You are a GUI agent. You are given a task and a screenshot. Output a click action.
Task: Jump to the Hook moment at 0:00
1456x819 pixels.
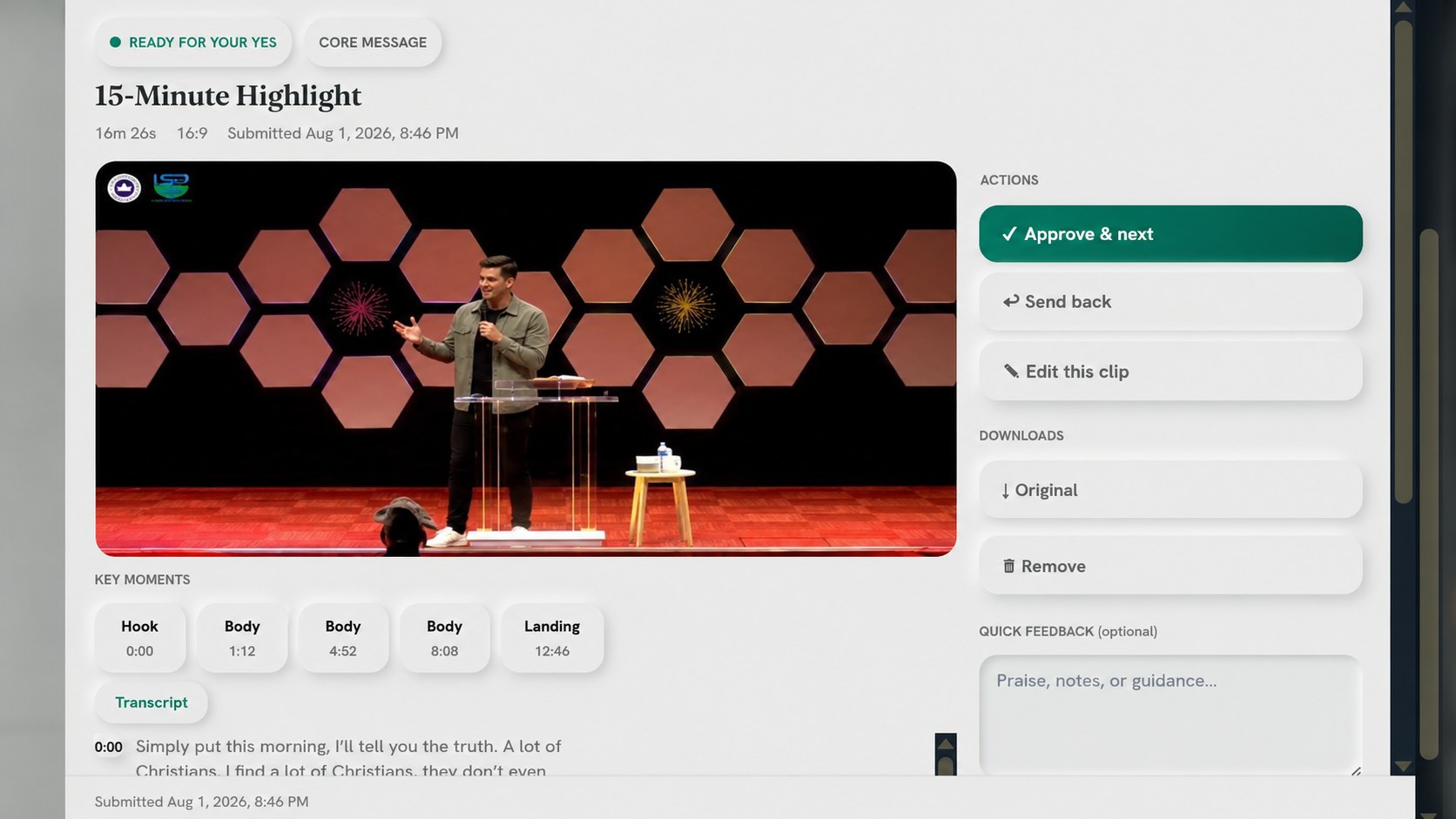(139, 638)
